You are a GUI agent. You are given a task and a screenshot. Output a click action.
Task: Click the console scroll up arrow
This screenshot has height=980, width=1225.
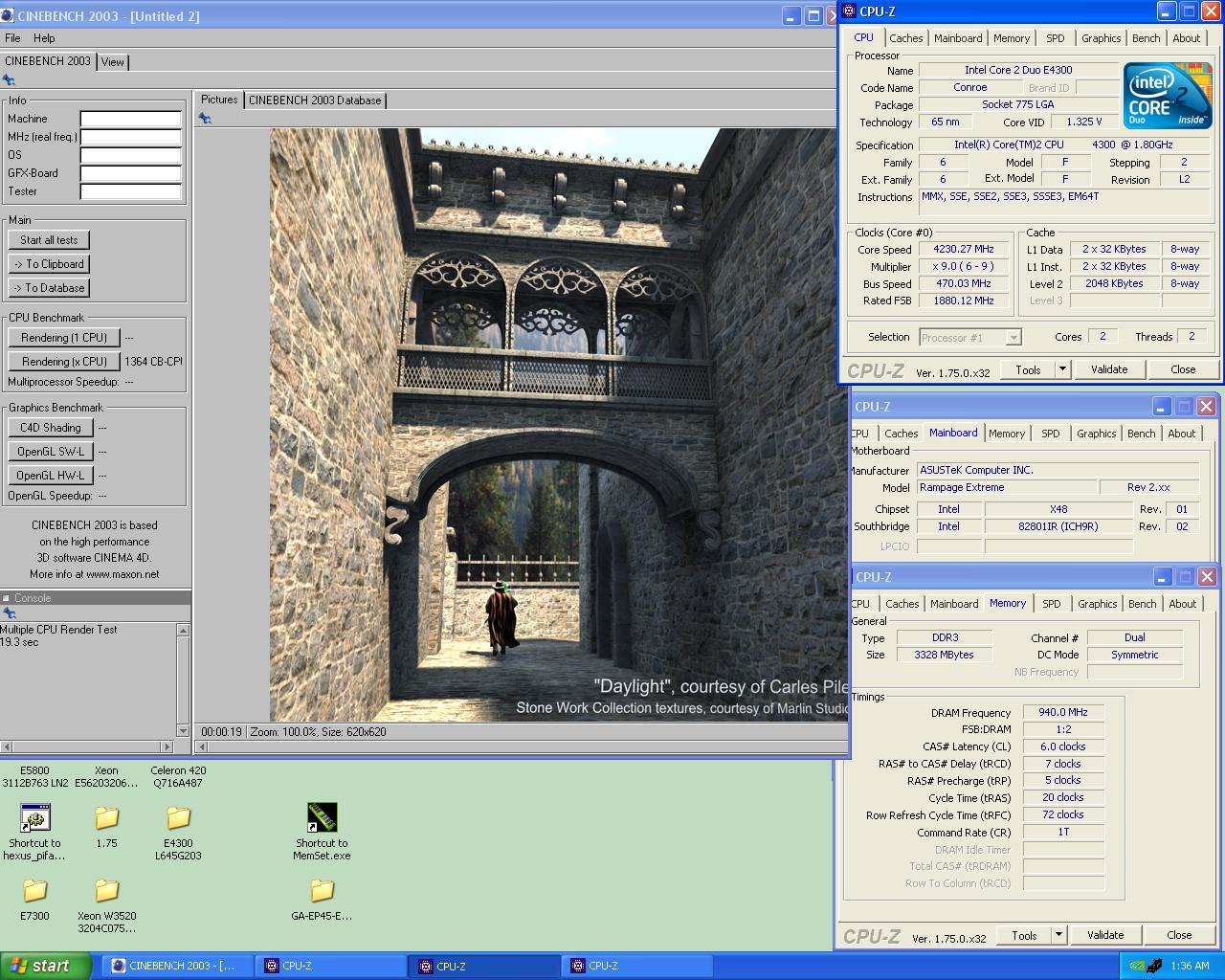coord(183,630)
